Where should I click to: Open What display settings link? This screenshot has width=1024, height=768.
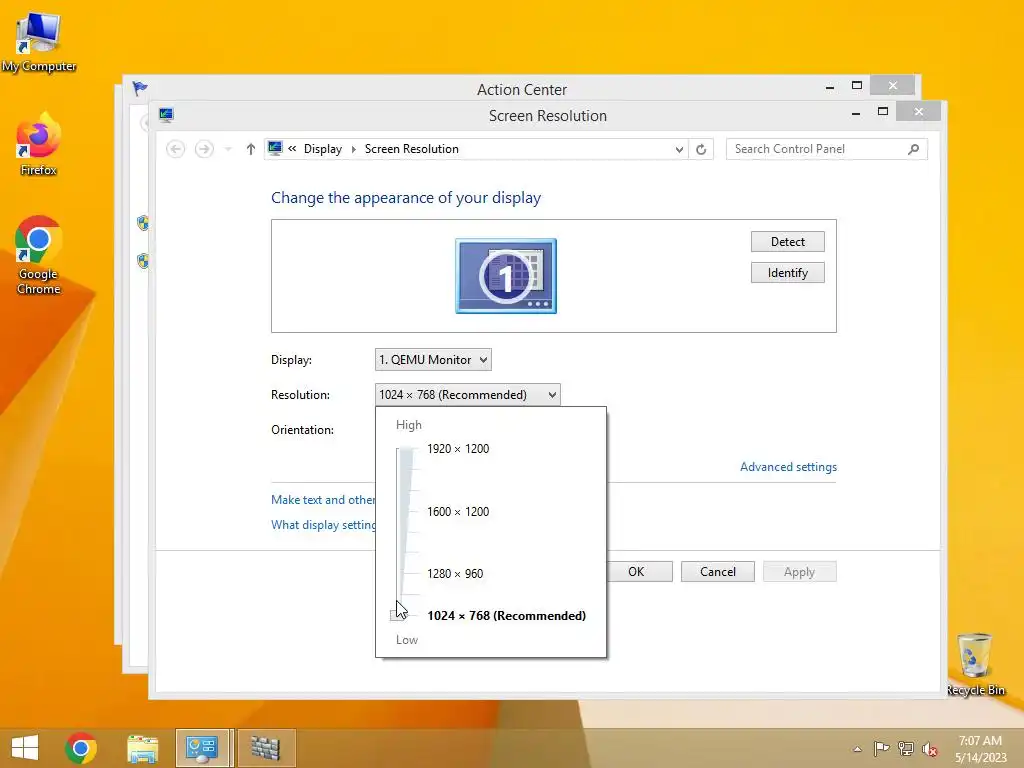(323, 524)
